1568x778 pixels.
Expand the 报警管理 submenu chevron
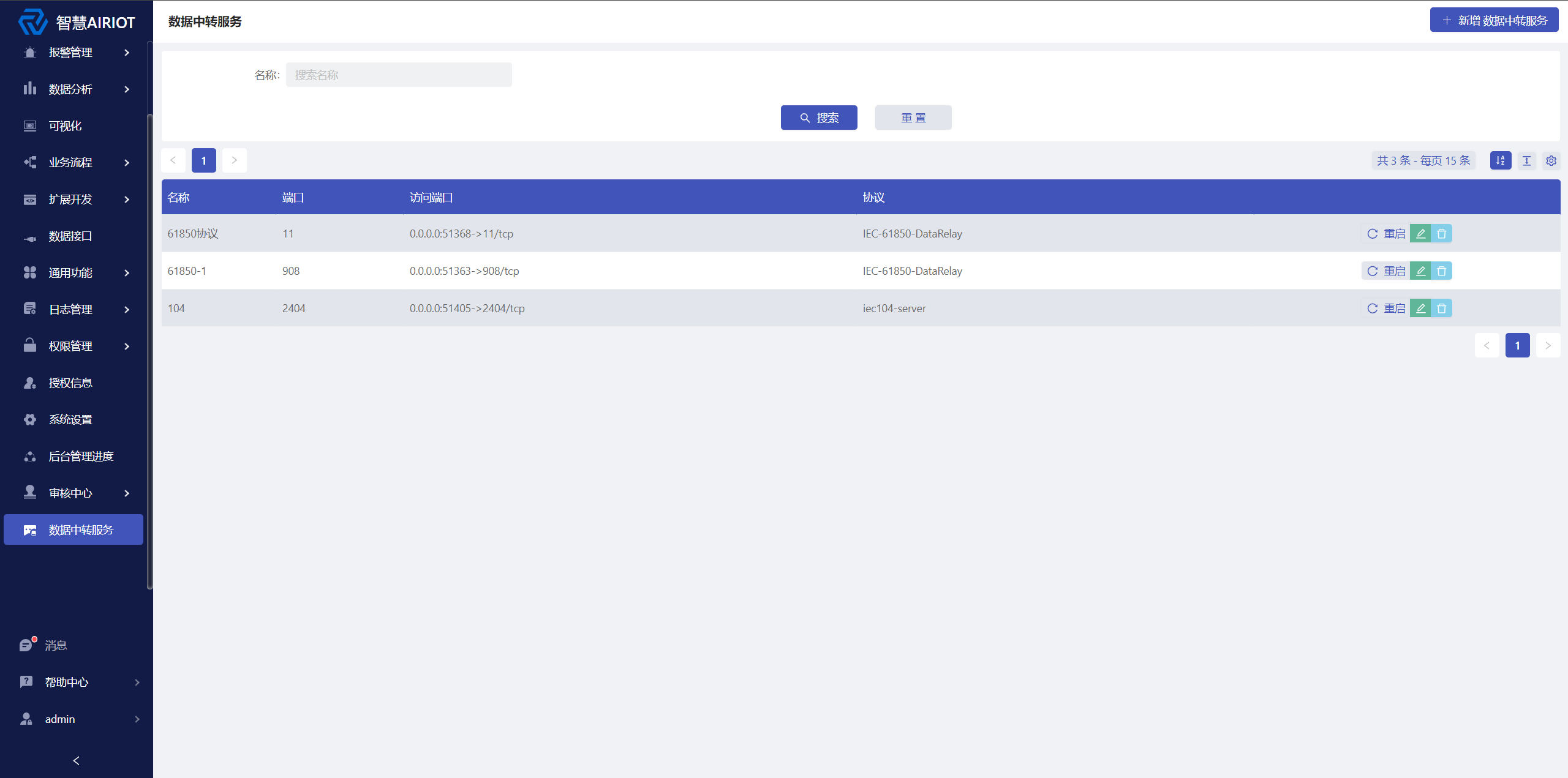click(127, 53)
